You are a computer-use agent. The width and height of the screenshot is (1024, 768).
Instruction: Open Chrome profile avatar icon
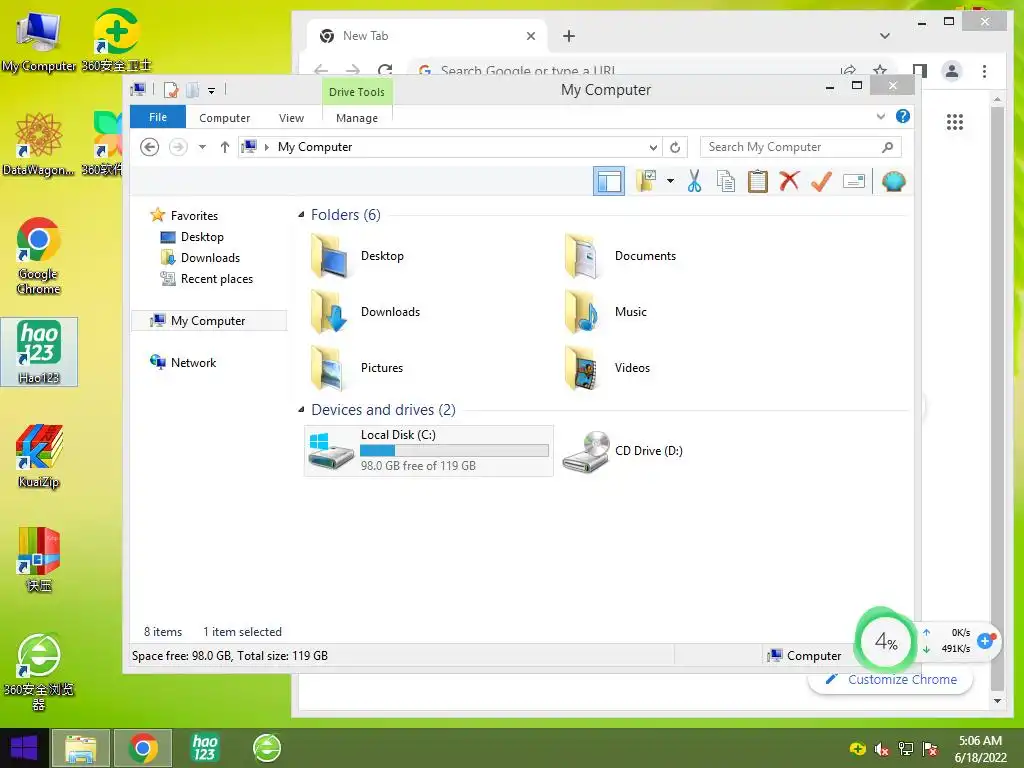[x=952, y=71]
